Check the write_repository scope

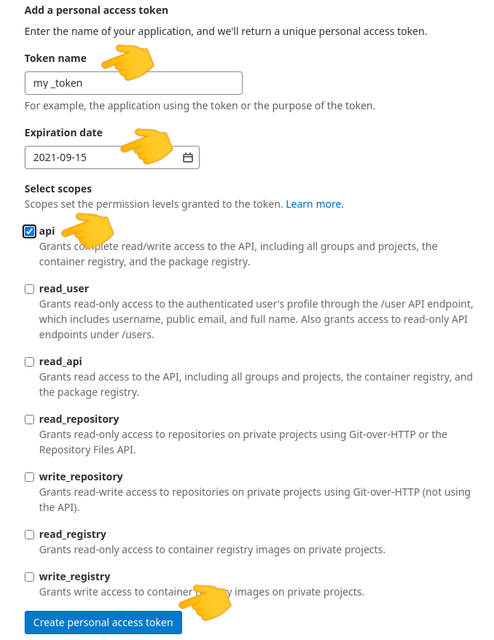point(29,477)
